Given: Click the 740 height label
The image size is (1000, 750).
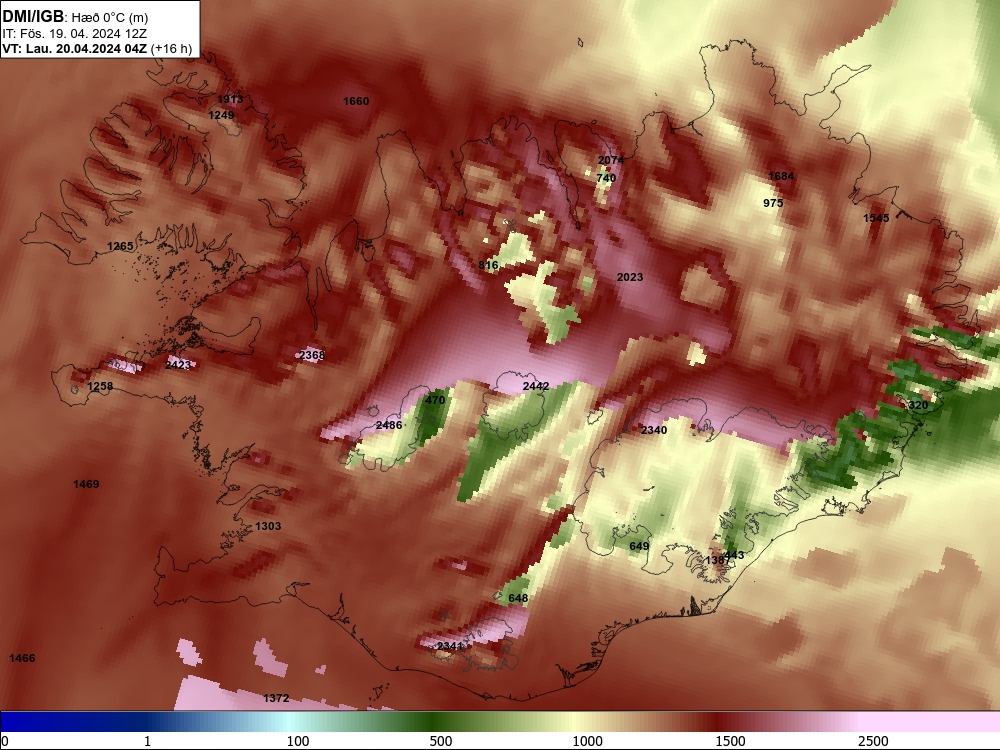Looking at the screenshot, I should 606,178.
